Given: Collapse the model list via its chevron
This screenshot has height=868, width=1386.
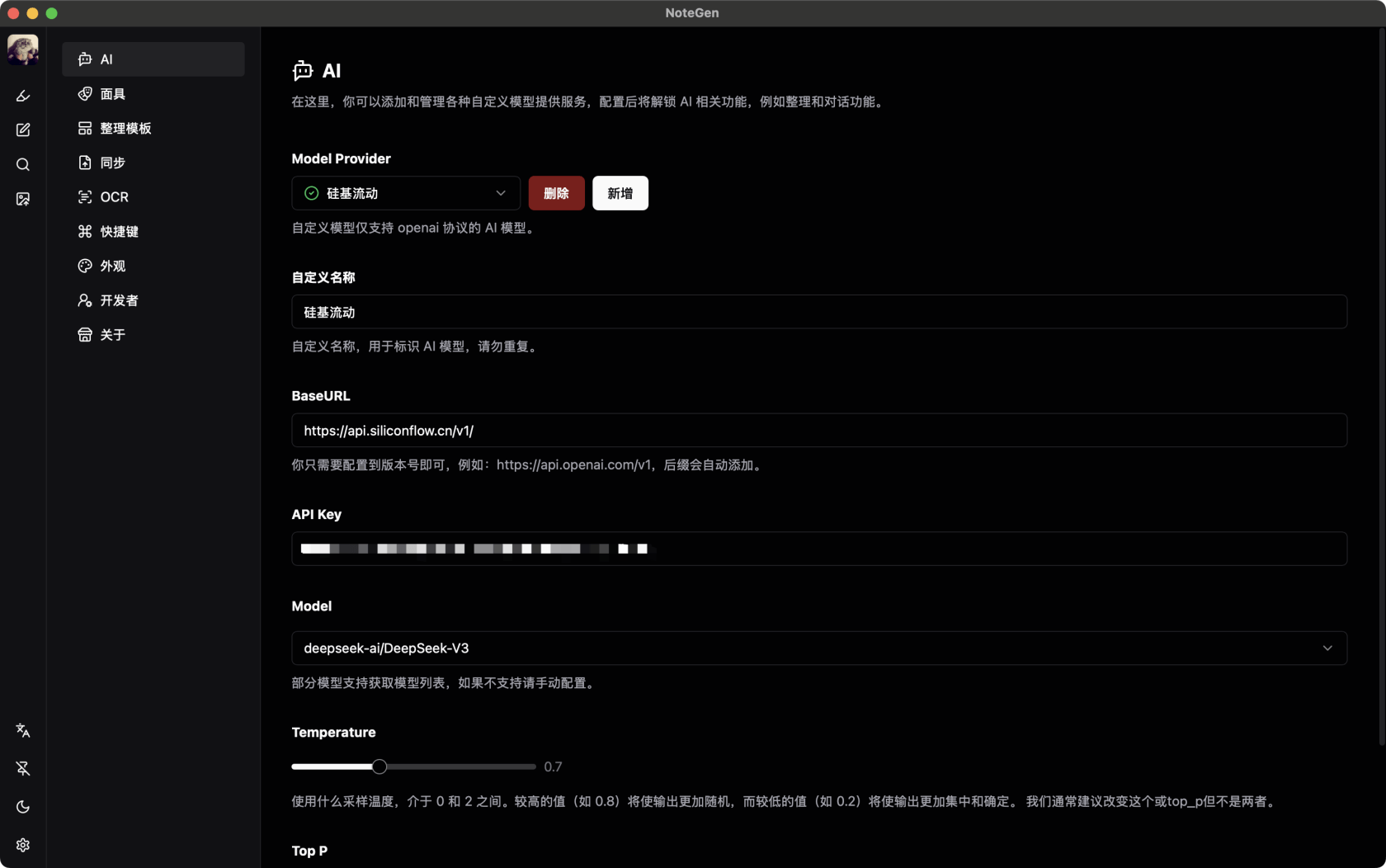Looking at the screenshot, I should click(1327, 649).
